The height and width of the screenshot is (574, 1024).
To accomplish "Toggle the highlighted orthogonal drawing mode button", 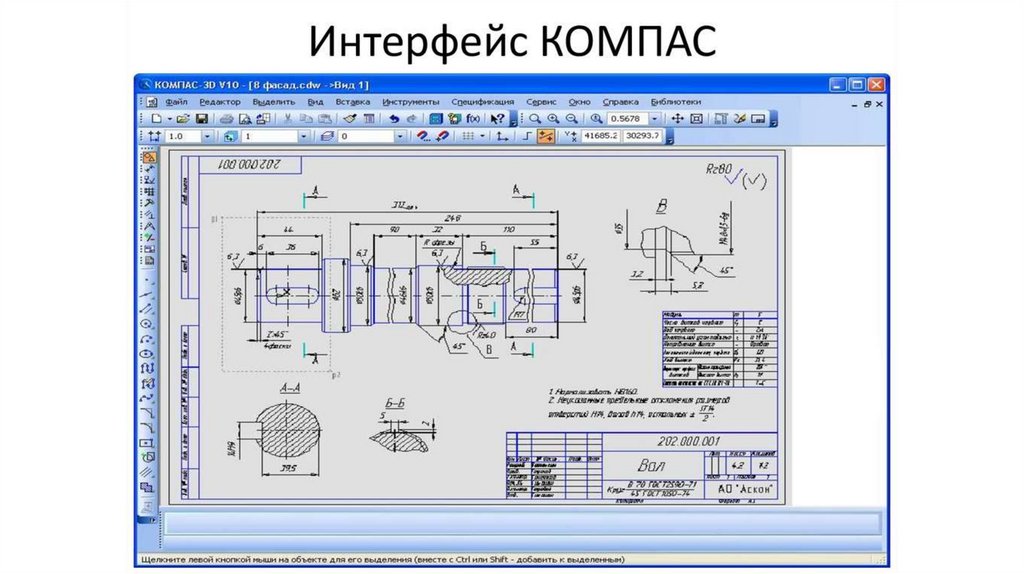I will (x=545, y=136).
